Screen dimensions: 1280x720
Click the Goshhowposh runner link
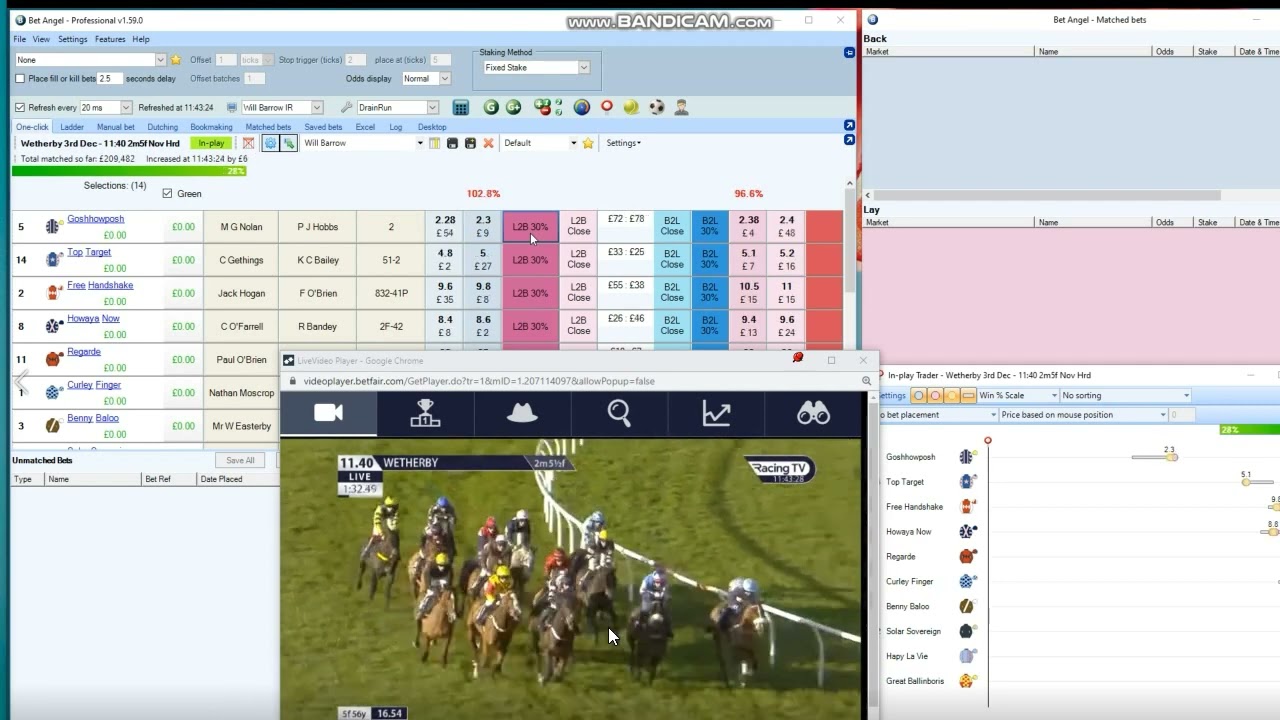pos(96,219)
